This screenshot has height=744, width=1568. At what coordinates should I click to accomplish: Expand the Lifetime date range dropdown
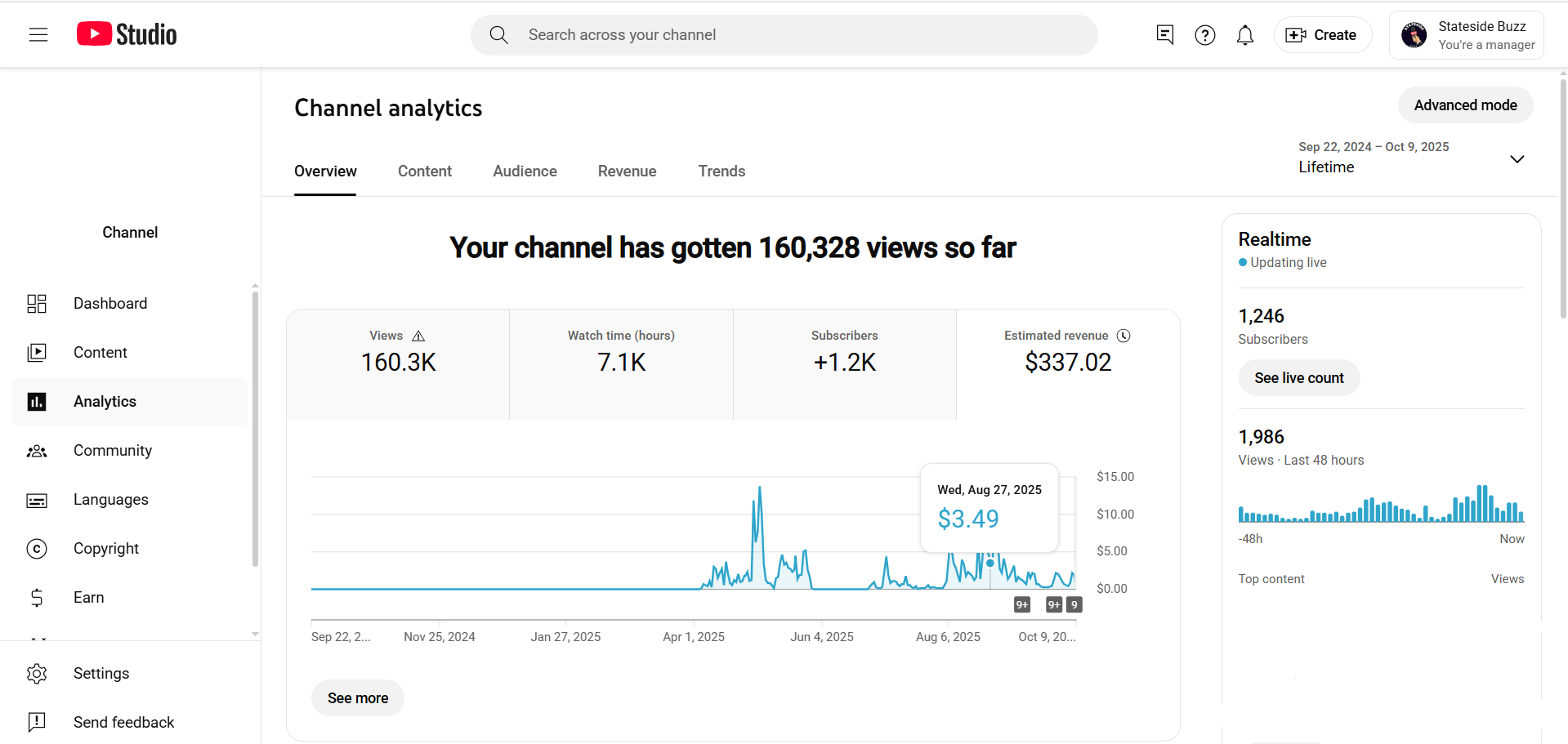1517,158
